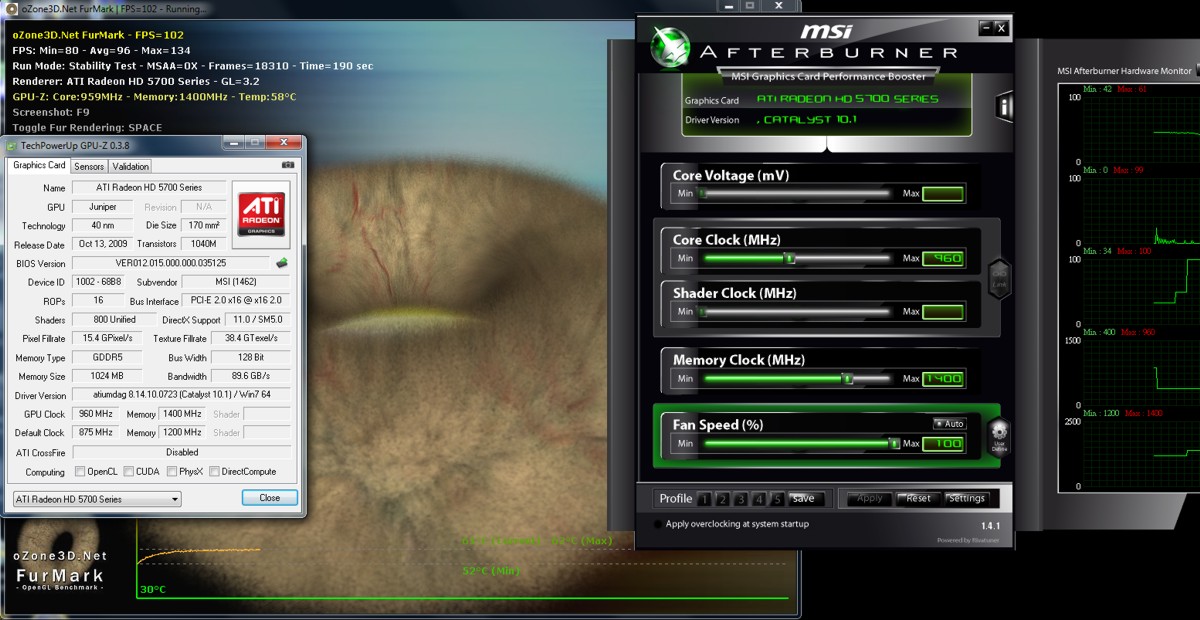The image size is (1200, 620).
Task: Click the Memory Clock value field showing 1400
Action: tap(943, 379)
